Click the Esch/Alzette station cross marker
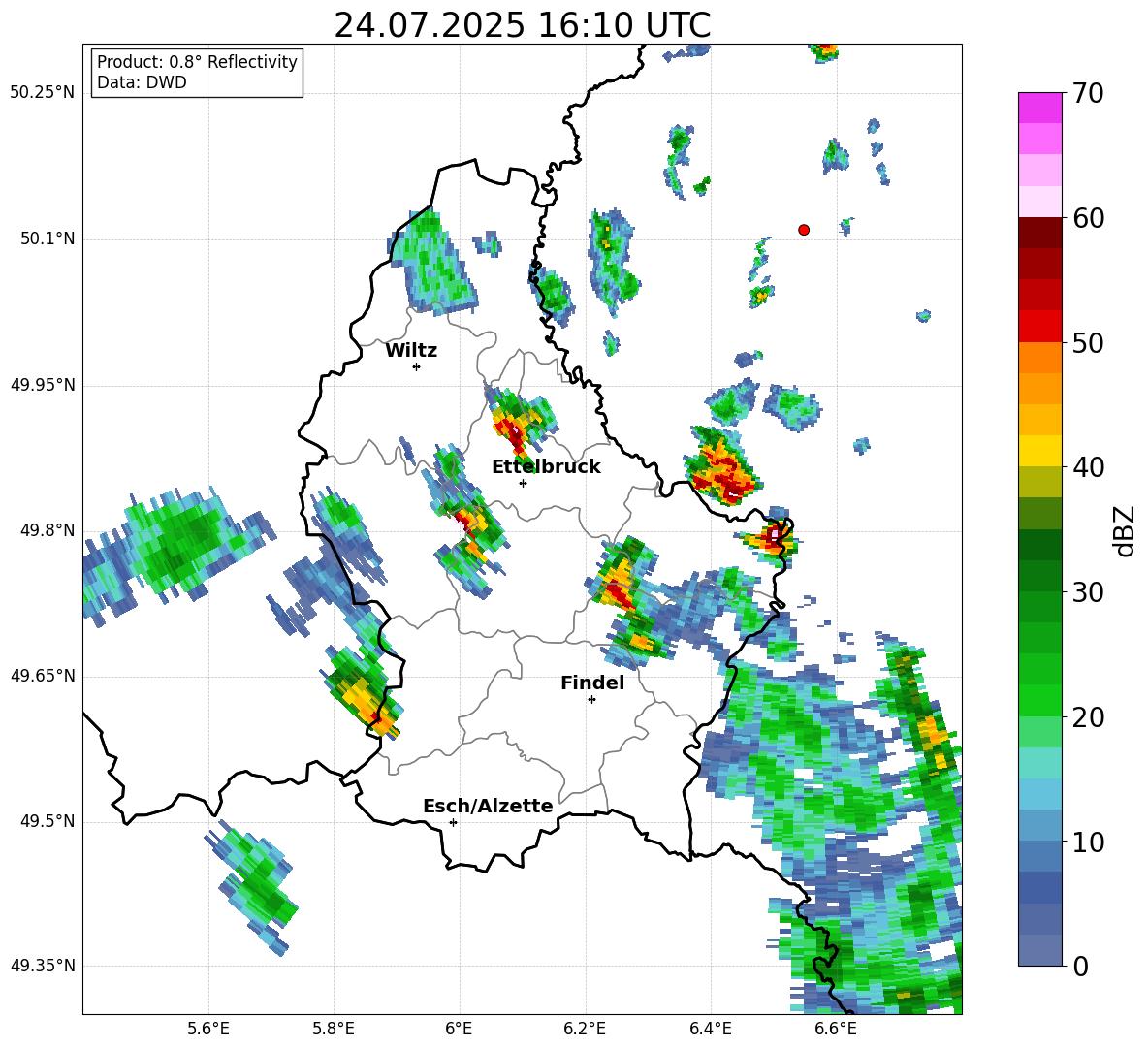 (x=453, y=822)
